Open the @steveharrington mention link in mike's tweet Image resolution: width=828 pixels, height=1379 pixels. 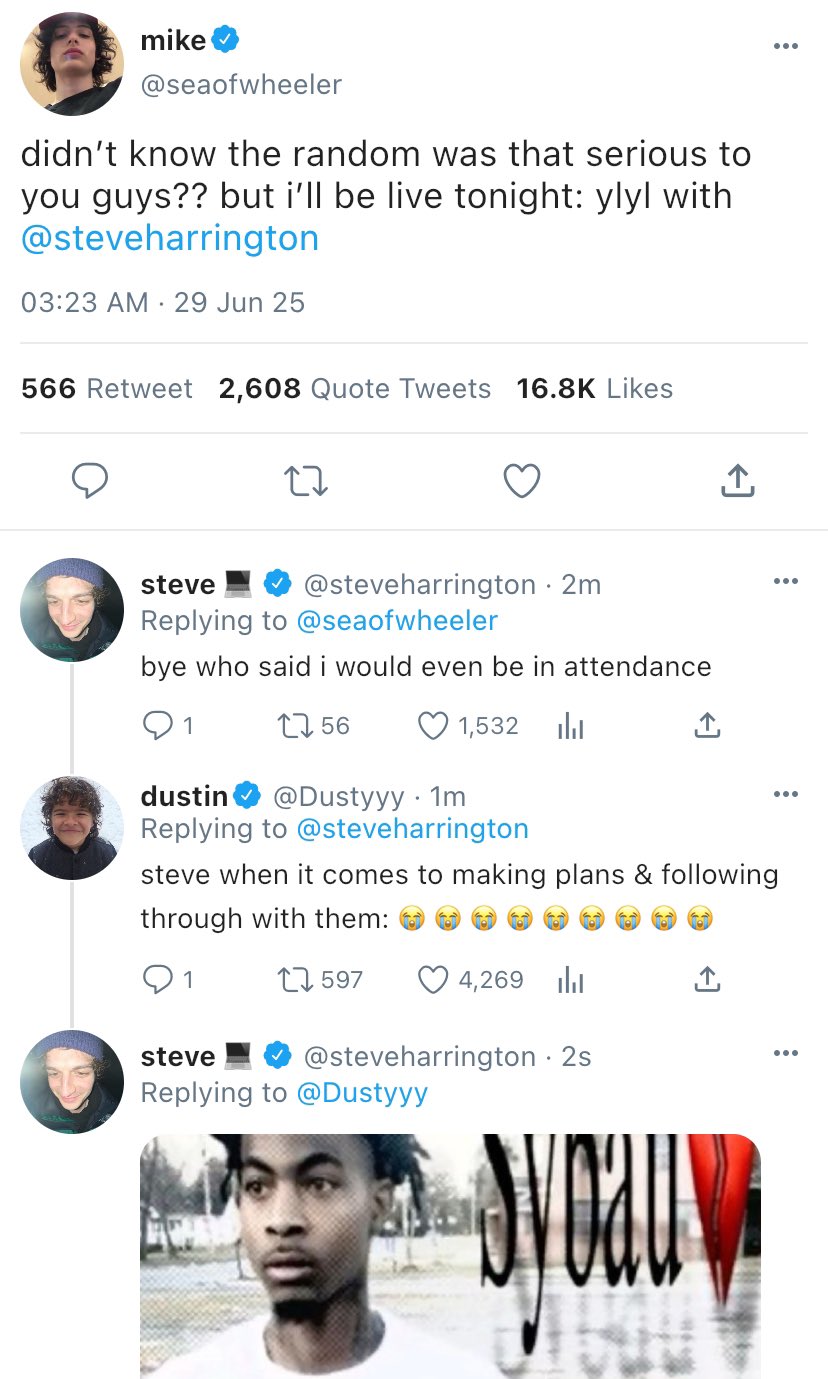[170, 238]
